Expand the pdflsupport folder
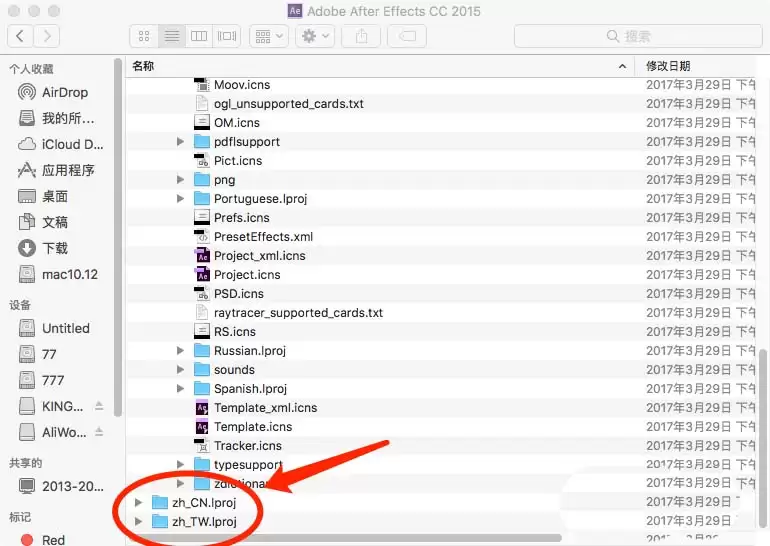The height and width of the screenshot is (546, 770). point(180,141)
